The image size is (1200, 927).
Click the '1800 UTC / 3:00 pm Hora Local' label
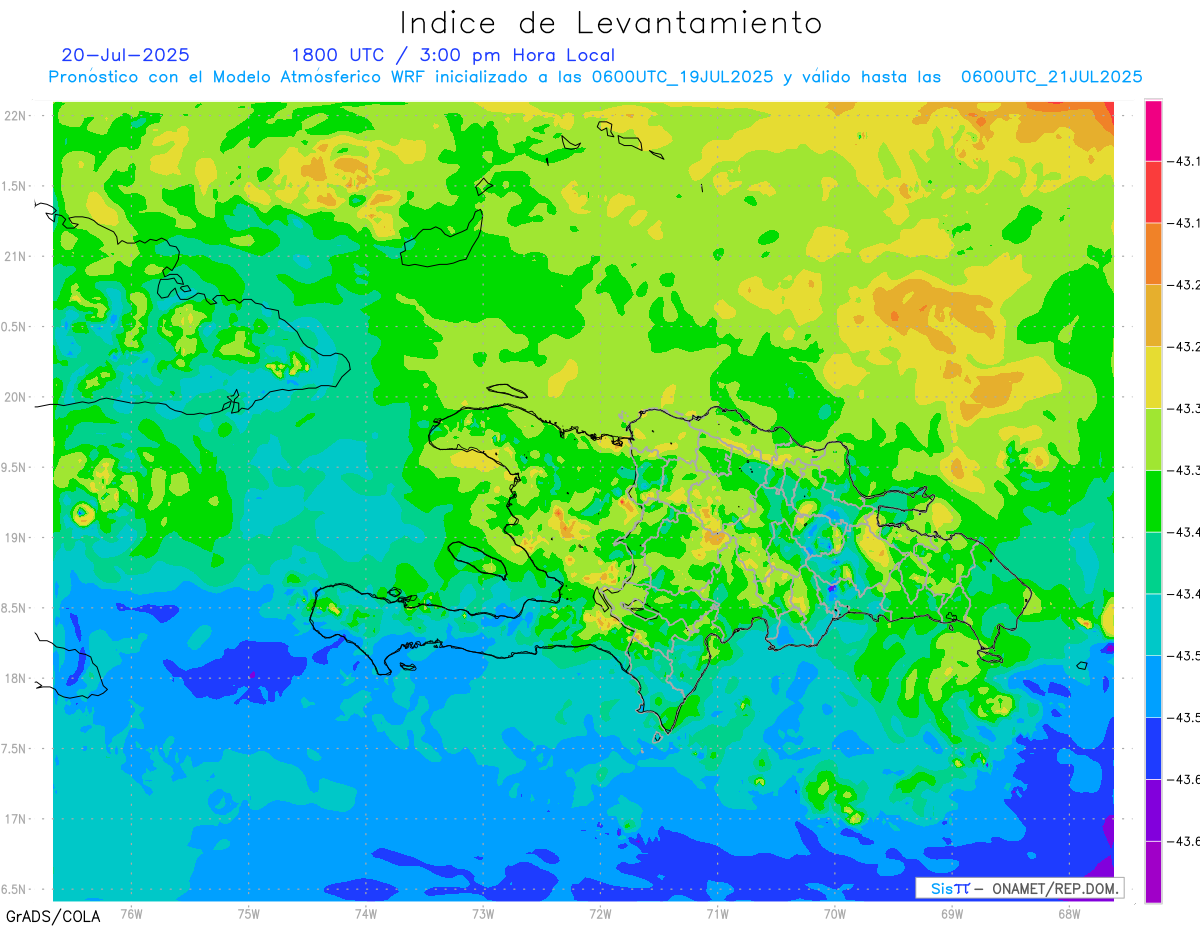coord(453,55)
